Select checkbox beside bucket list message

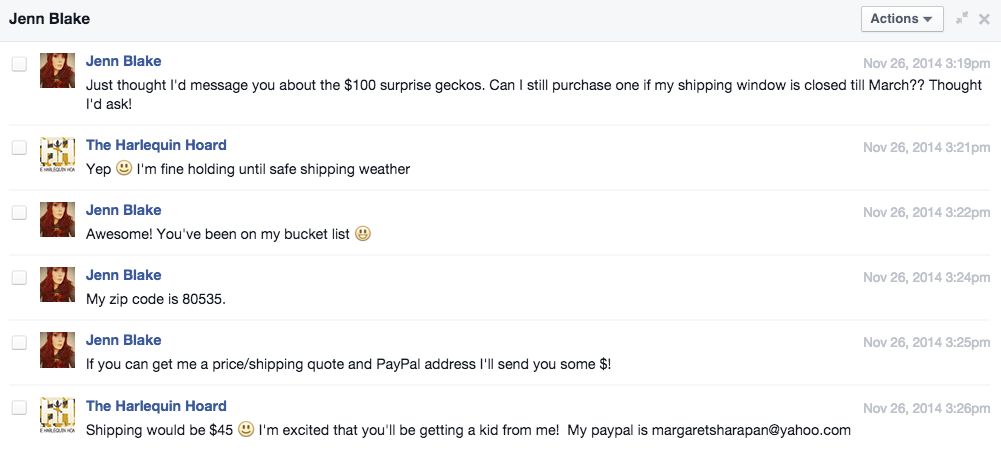pyautogui.click(x=20, y=213)
